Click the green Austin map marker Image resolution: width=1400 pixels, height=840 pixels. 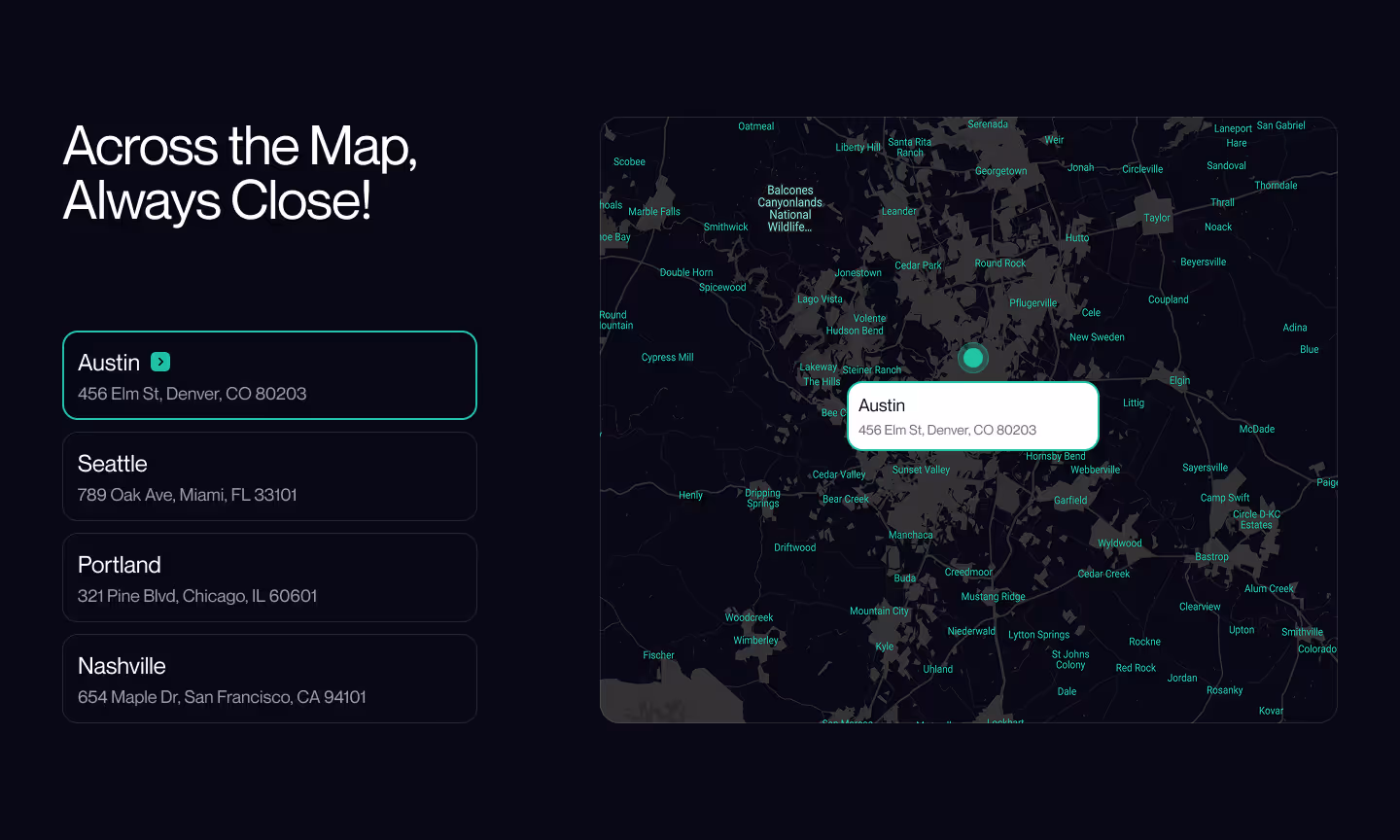pos(972,358)
